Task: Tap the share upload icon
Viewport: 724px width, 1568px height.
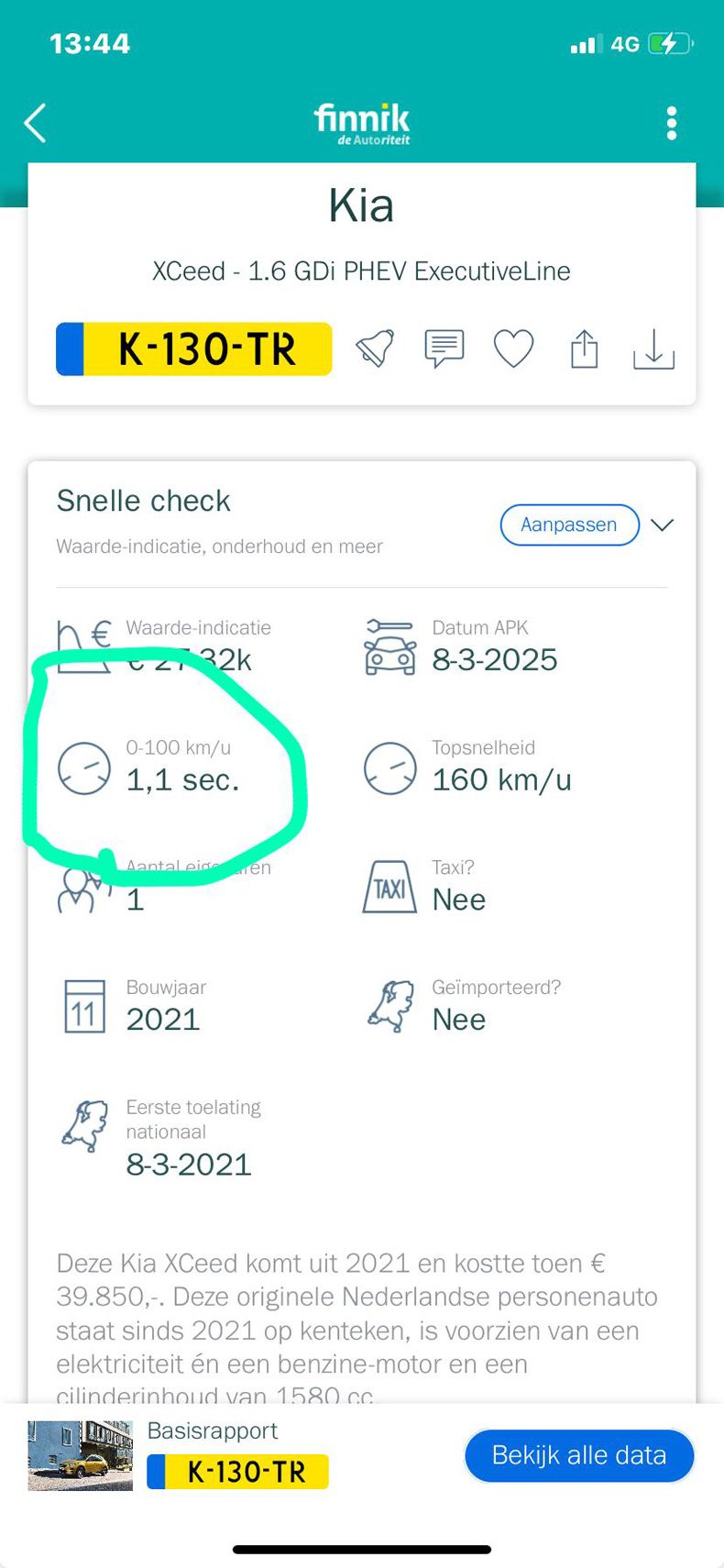Action: point(584,348)
